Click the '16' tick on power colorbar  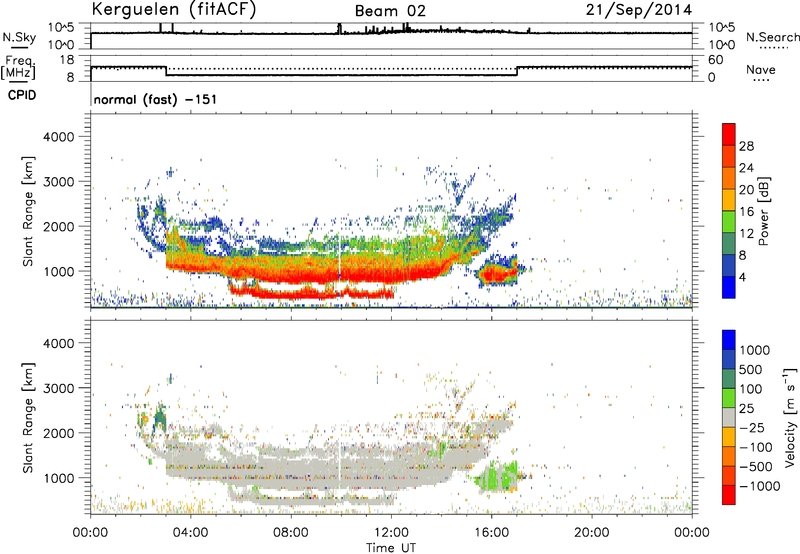[x=746, y=212]
